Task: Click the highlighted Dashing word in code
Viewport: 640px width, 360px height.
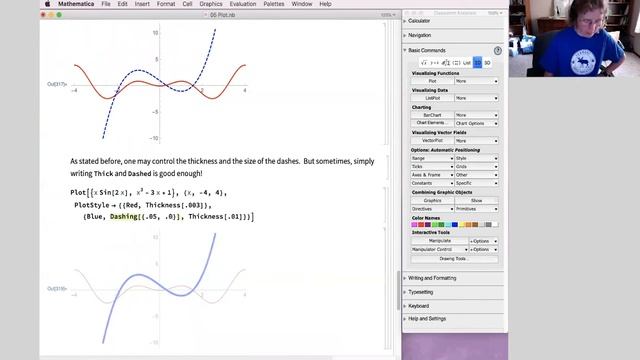Action: coord(124,216)
